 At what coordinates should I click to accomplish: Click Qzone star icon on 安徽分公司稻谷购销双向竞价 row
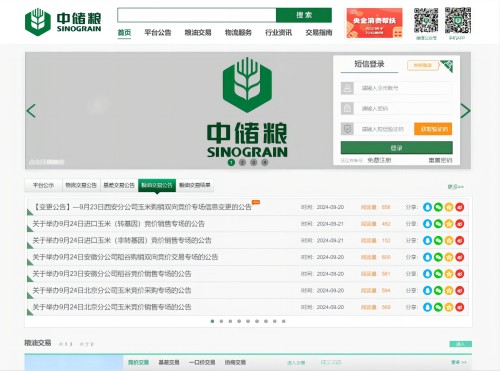pos(449,257)
